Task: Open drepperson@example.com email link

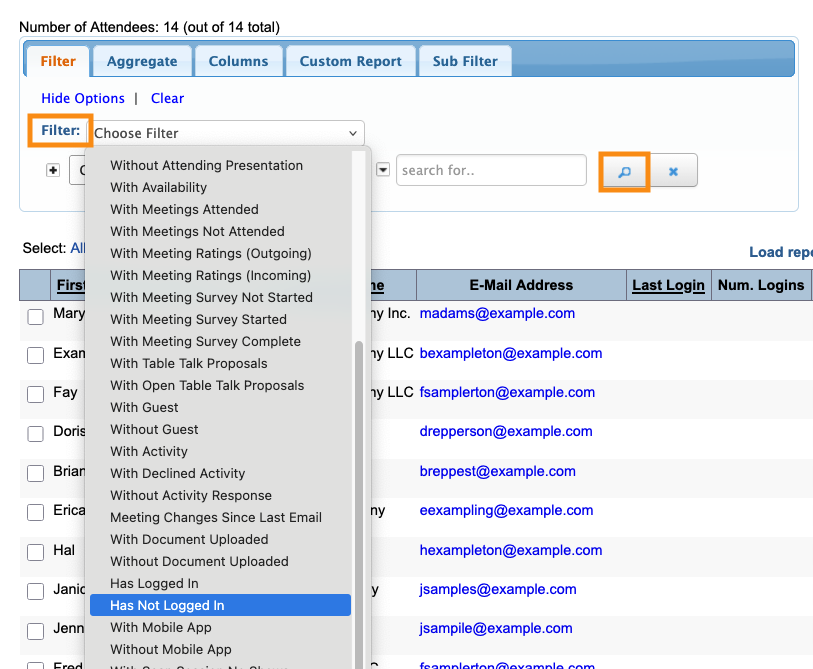Action: 506,431
